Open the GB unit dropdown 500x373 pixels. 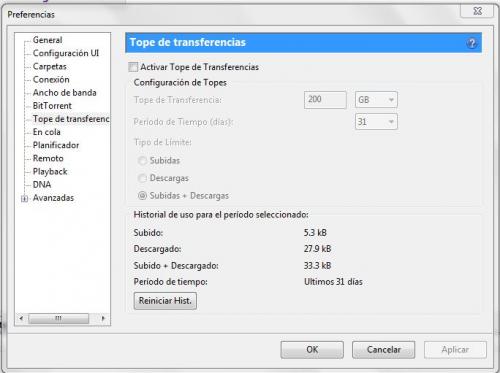[x=376, y=100]
